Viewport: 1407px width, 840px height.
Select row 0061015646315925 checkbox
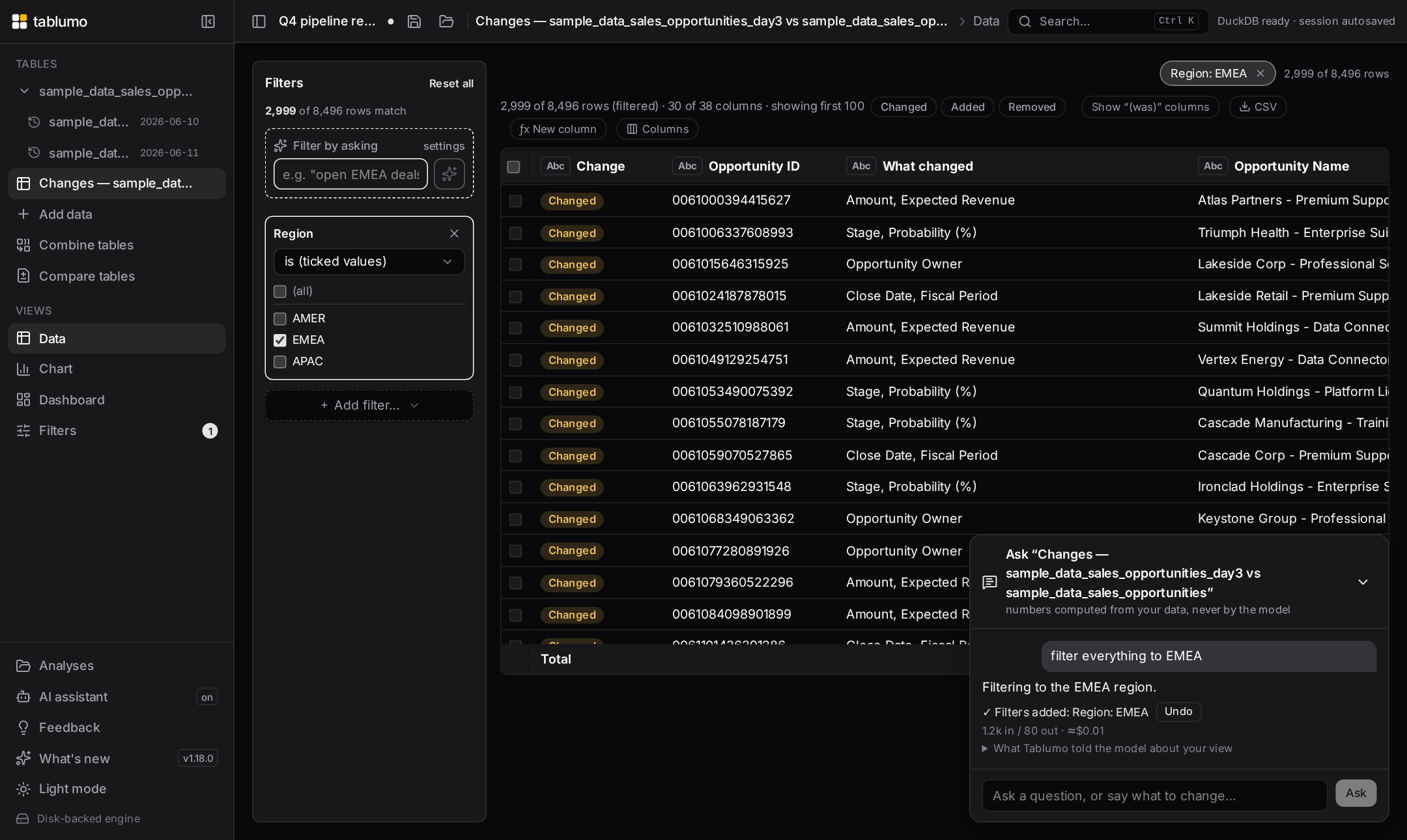click(x=515, y=264)
